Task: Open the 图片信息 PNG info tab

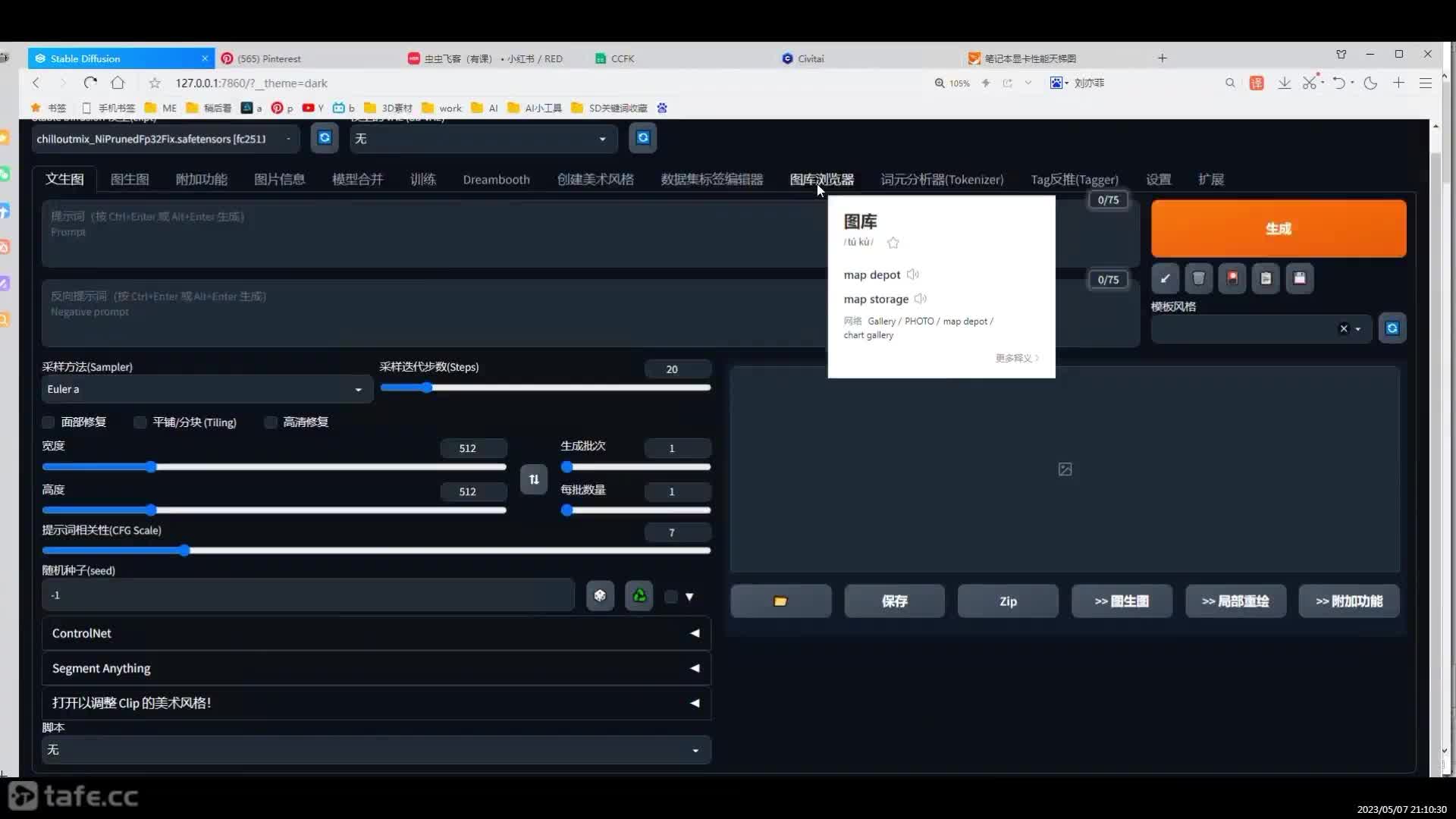Action: coord(279,180)
